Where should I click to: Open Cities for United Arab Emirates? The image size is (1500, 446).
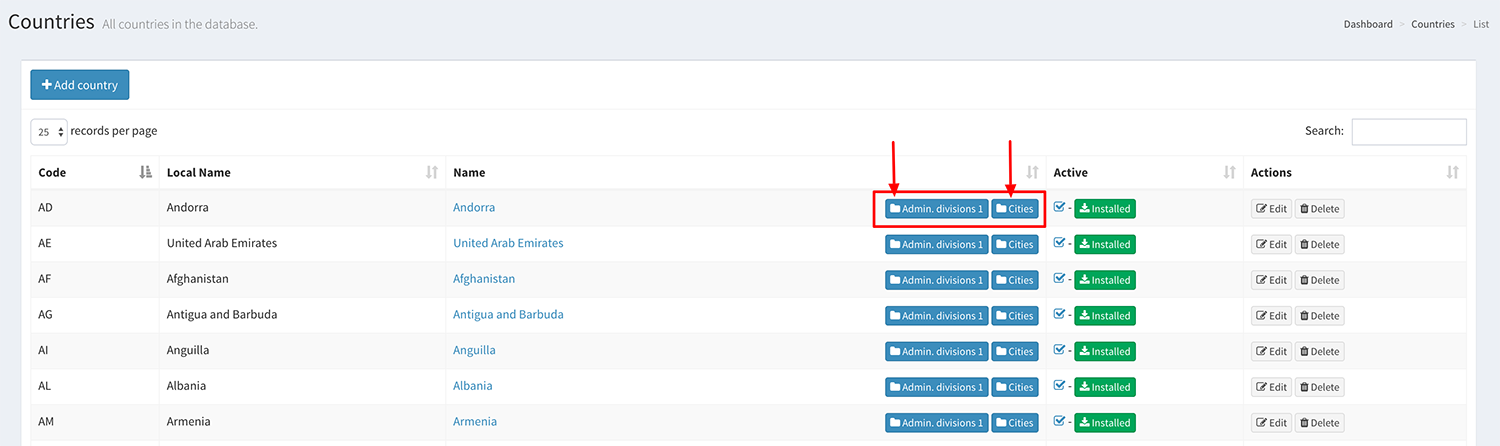pyautogui.click(x=1015, y=244)
